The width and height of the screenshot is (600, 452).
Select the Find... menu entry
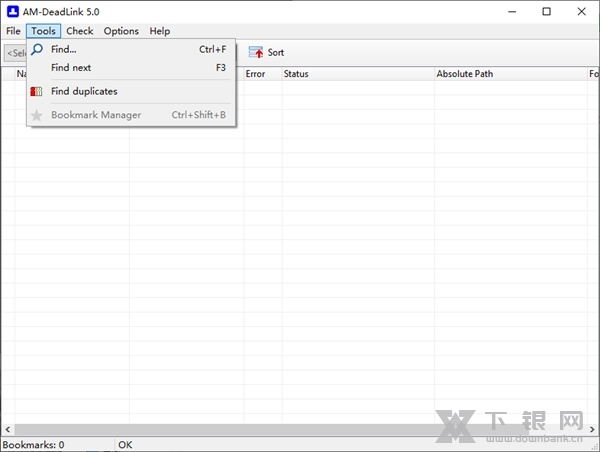(64, 49)
